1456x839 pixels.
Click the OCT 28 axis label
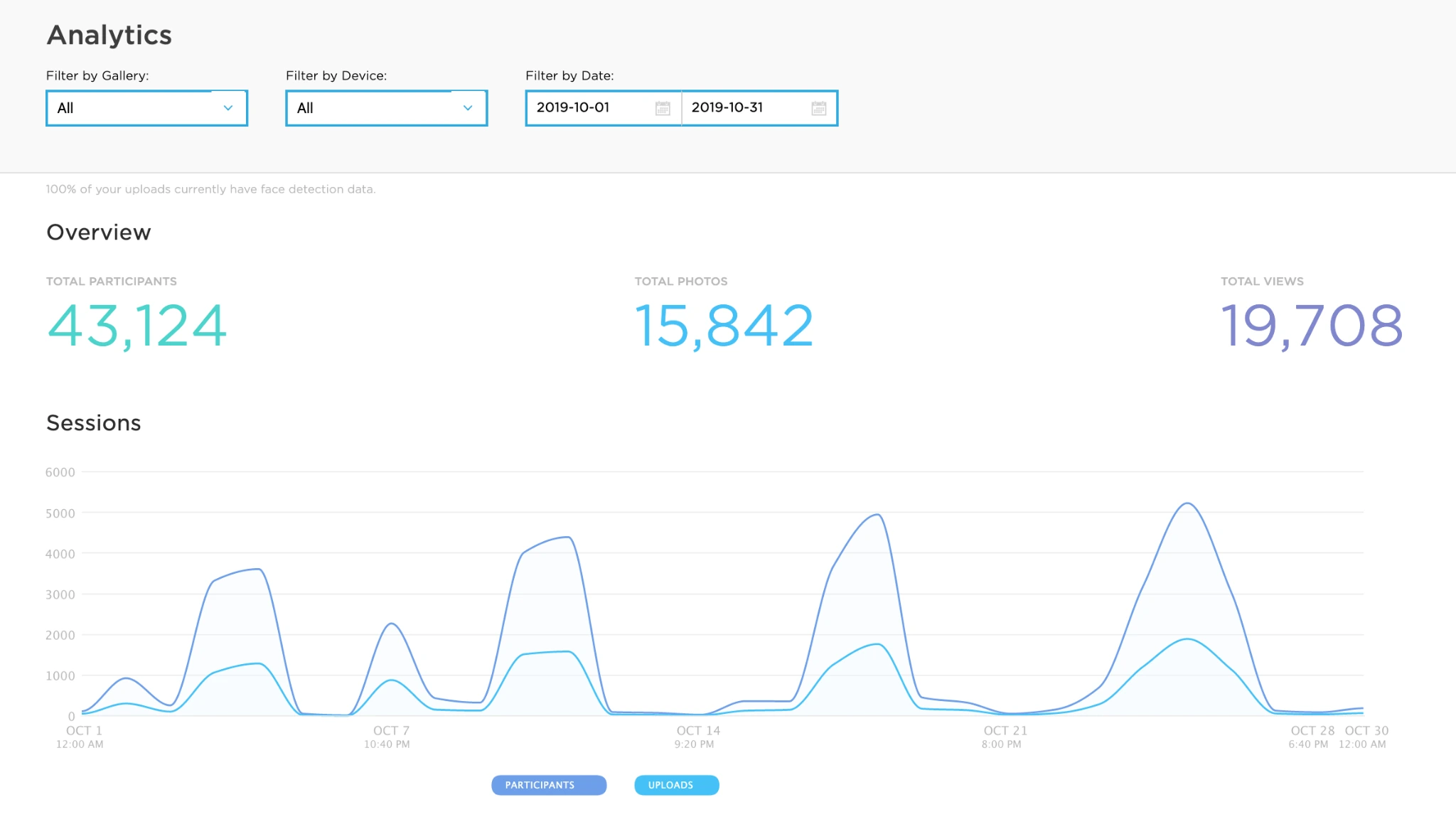click(1312, 731)
